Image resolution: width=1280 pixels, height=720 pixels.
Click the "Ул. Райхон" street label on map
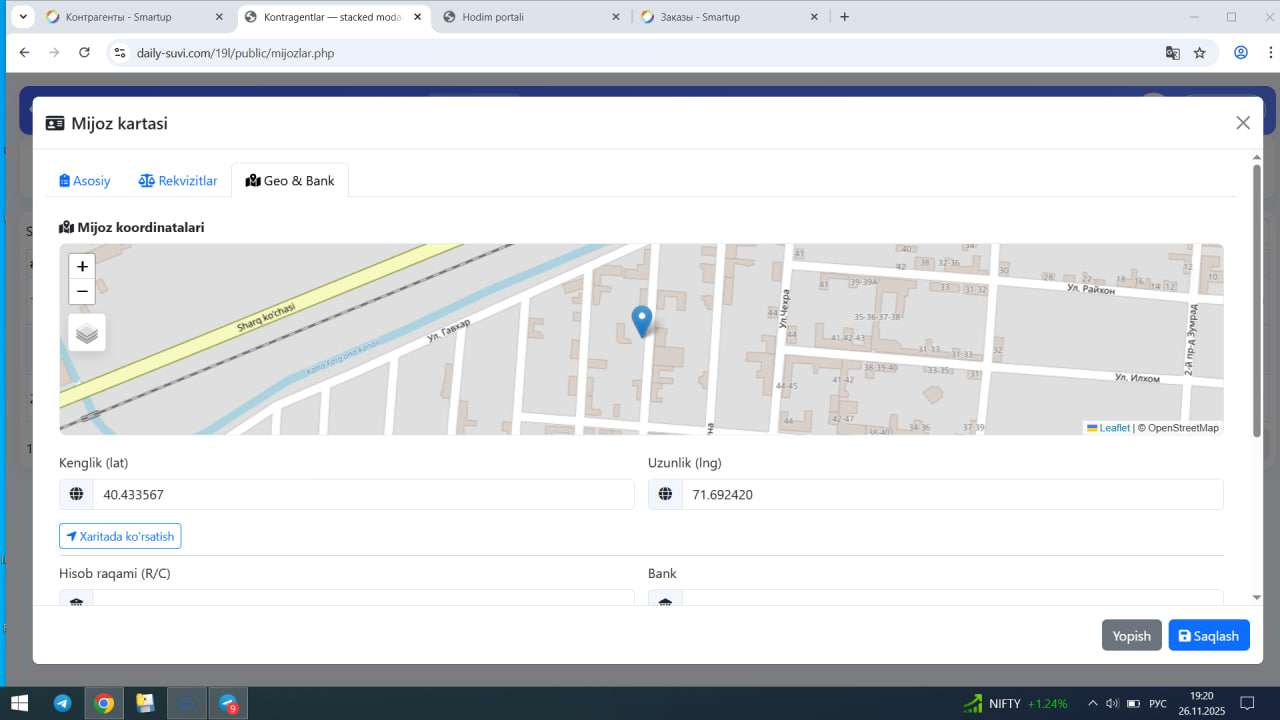coord(1089,288)
